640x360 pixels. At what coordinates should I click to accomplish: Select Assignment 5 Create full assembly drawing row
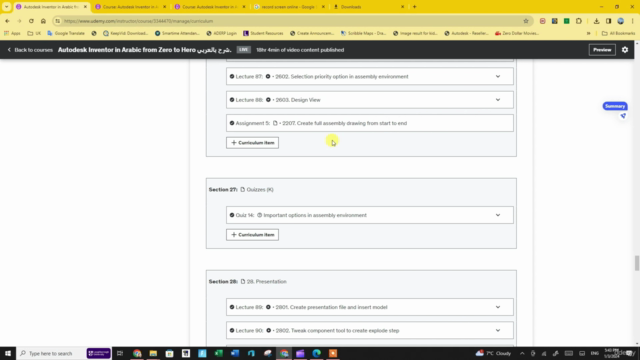point(370,123)
